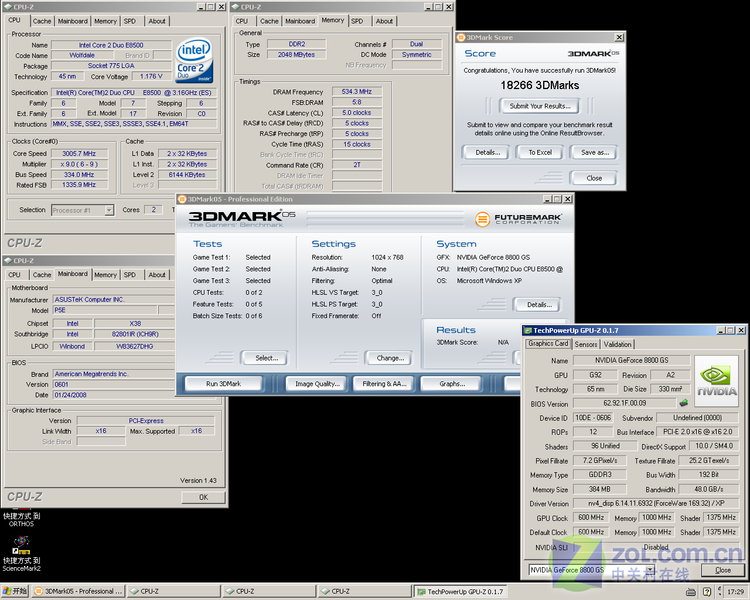Click Details button in 3DMark Score window
Image resolution: width=750 pixels, height=600 pixels.
click(487, 153)
